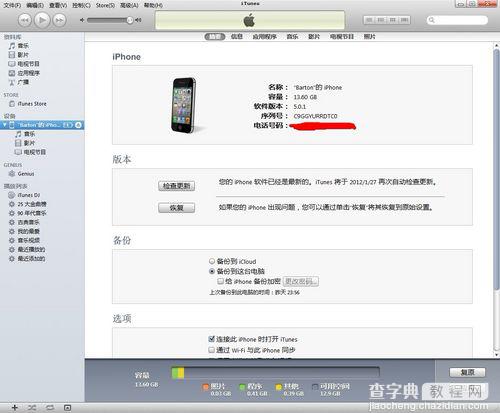
Task: Click the 恢复 restore button
Action: (176, 208)
